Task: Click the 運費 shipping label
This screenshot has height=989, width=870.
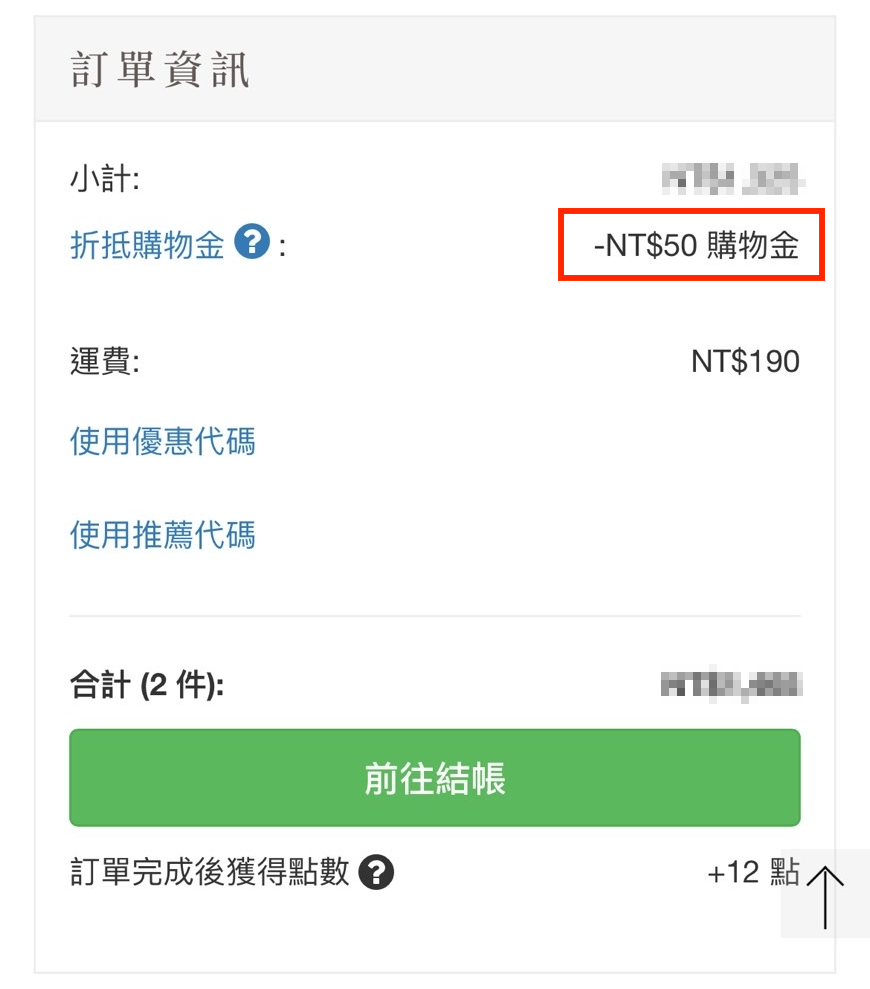Action: click(104, 361)
